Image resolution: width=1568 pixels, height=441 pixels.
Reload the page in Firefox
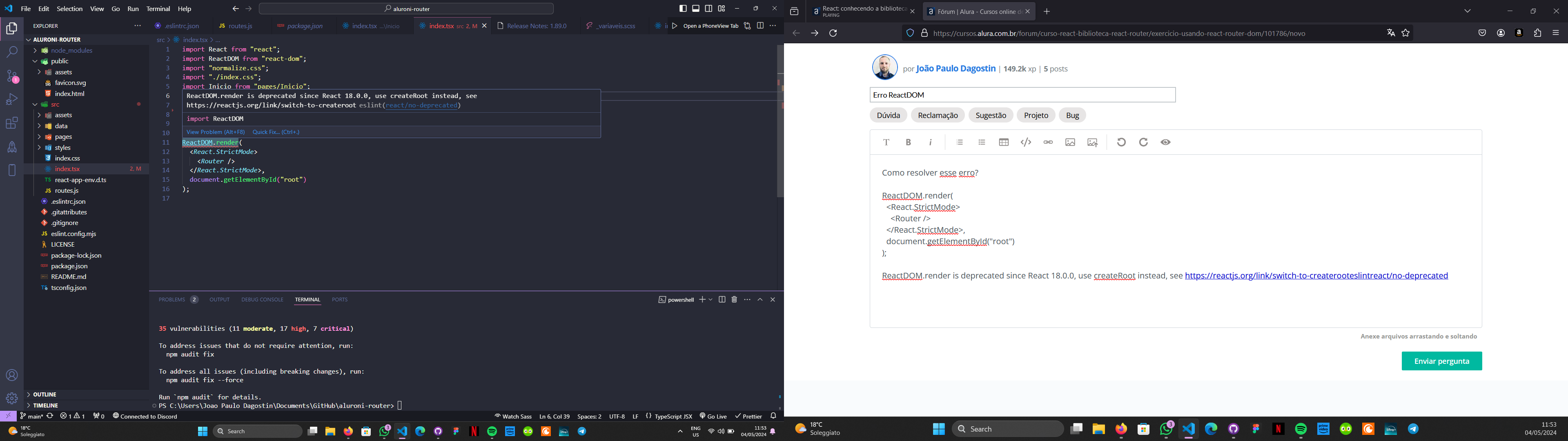coord(833,33)
